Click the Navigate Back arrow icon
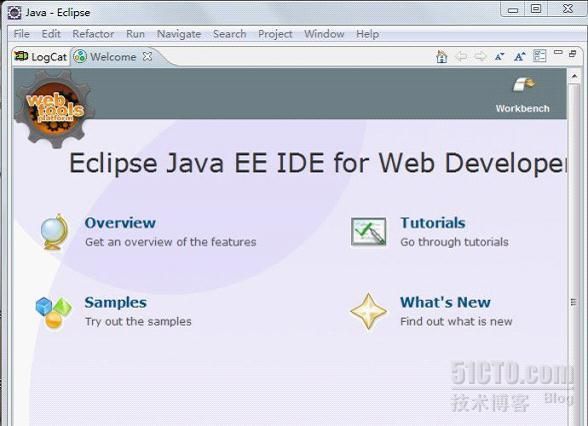This screenshot has height=426, width=588. click(461, 57)
